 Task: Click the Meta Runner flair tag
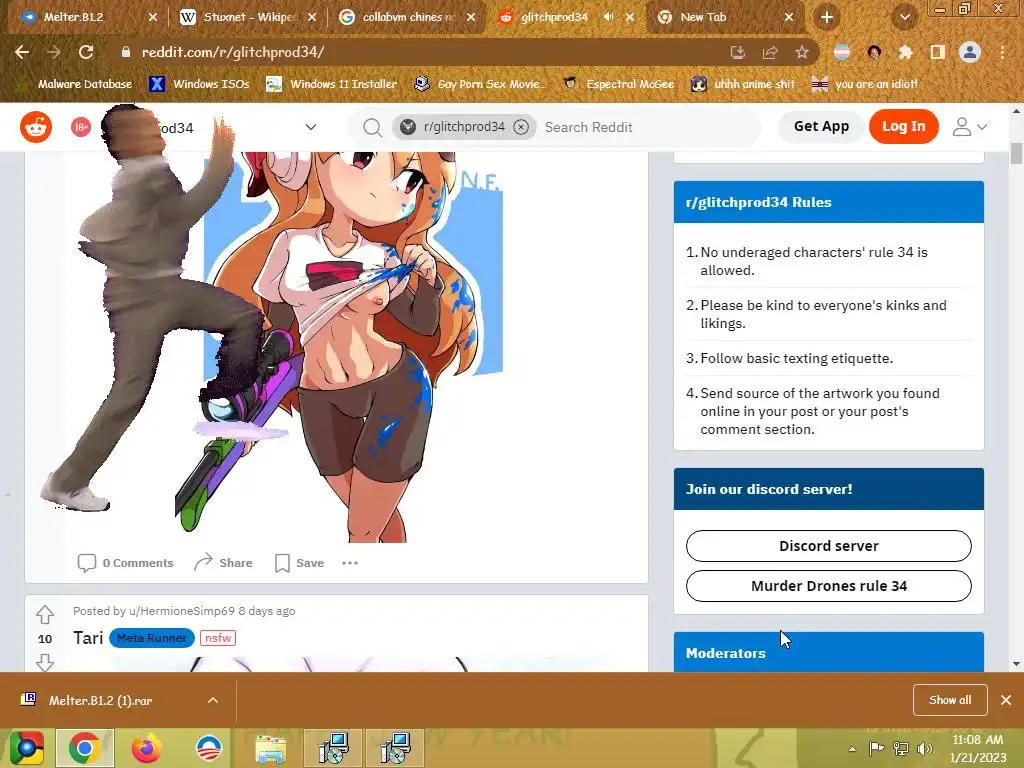click(x=152, y=638)
